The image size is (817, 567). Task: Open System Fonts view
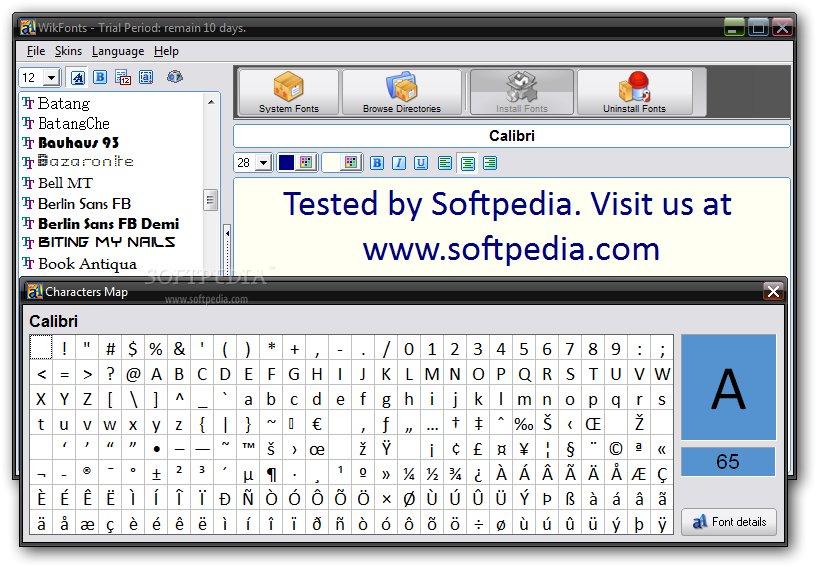[x=289, y=92]
